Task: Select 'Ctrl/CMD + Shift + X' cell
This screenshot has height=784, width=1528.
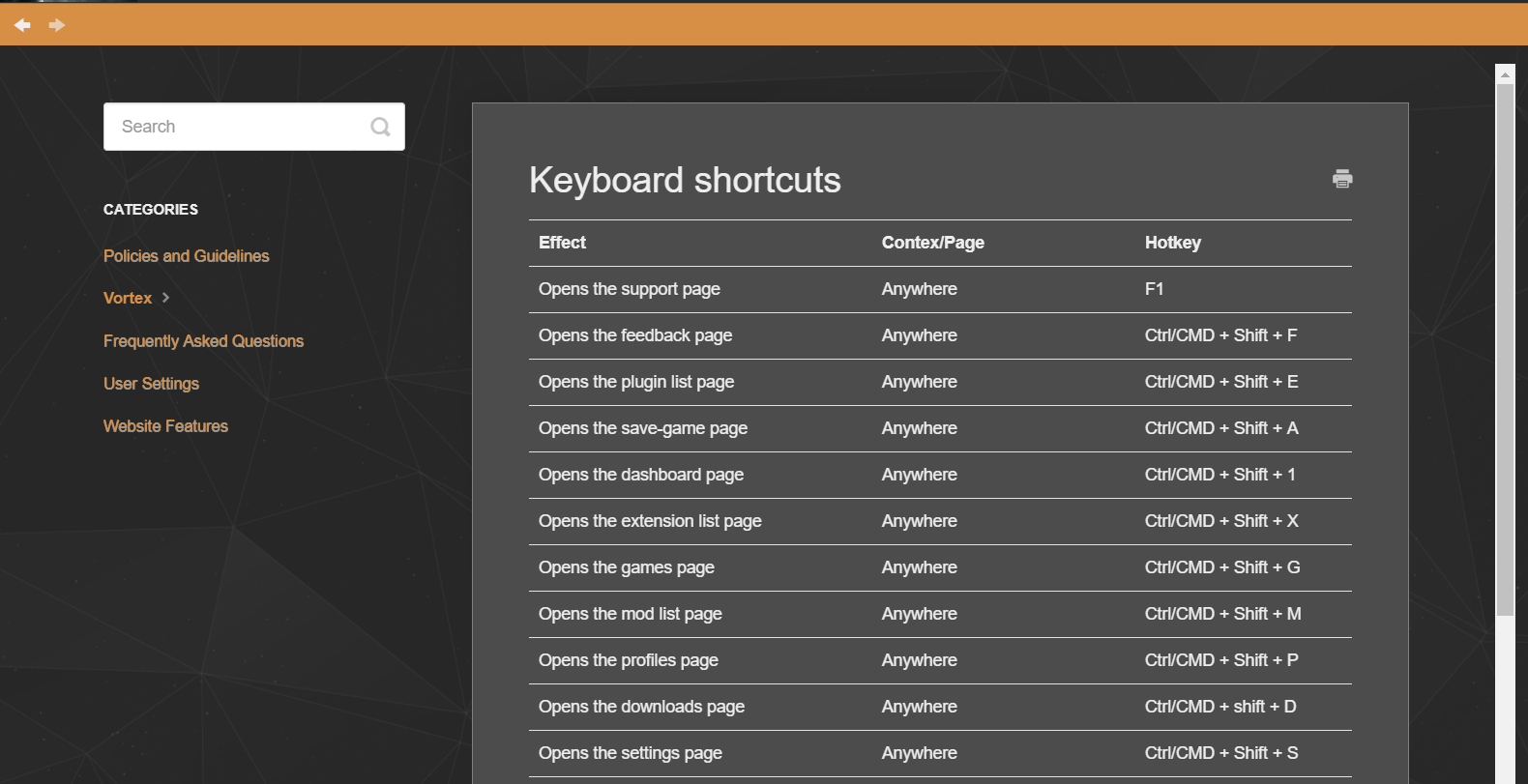Action: 1221,521
